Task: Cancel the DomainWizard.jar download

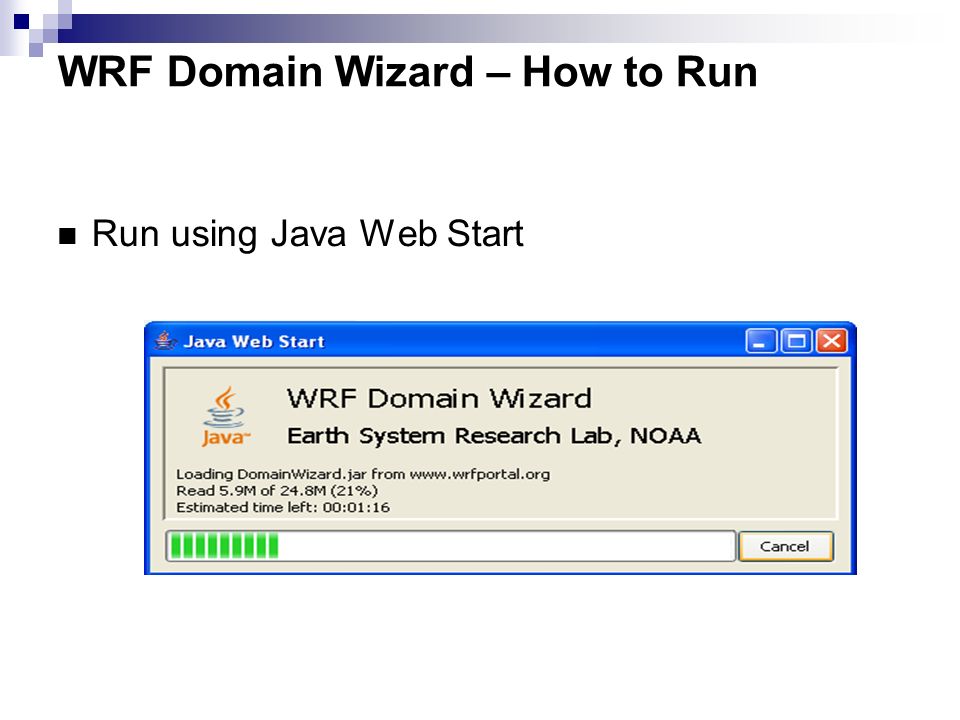Action: click(786, 546)
